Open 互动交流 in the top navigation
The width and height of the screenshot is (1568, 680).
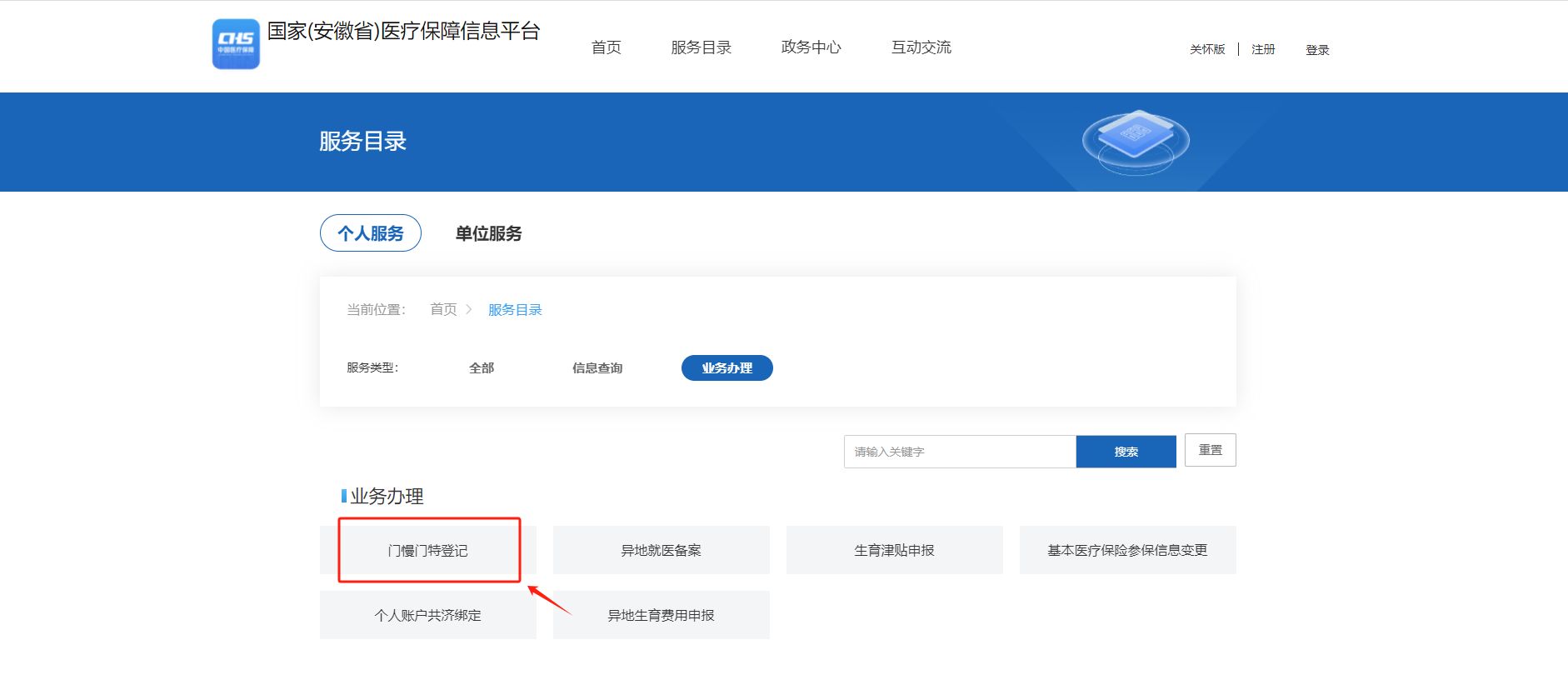[x=921, y=47]
